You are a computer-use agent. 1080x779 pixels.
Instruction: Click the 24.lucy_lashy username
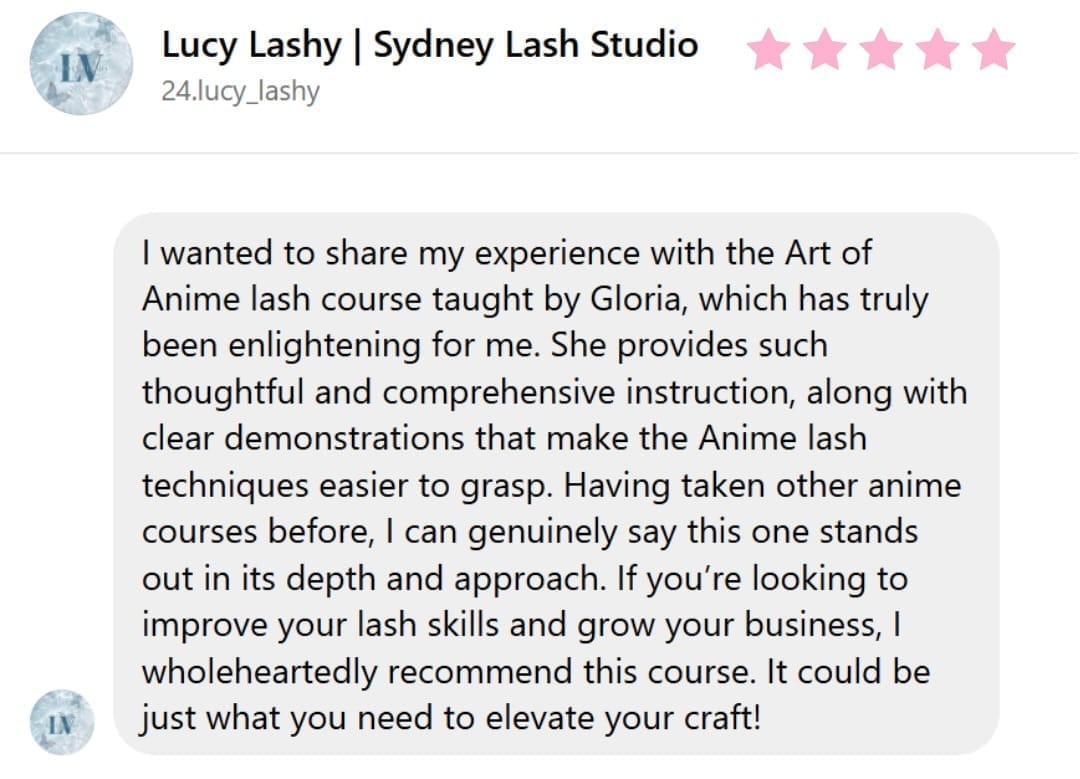[240, 91]
